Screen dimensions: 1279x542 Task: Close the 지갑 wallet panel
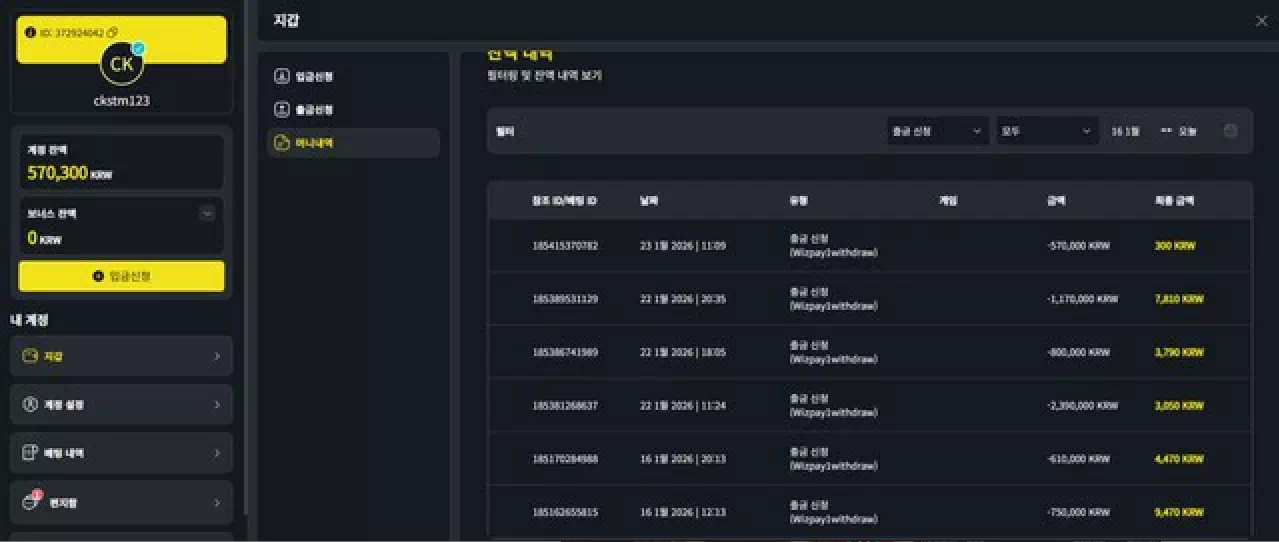coord(1261,21)
